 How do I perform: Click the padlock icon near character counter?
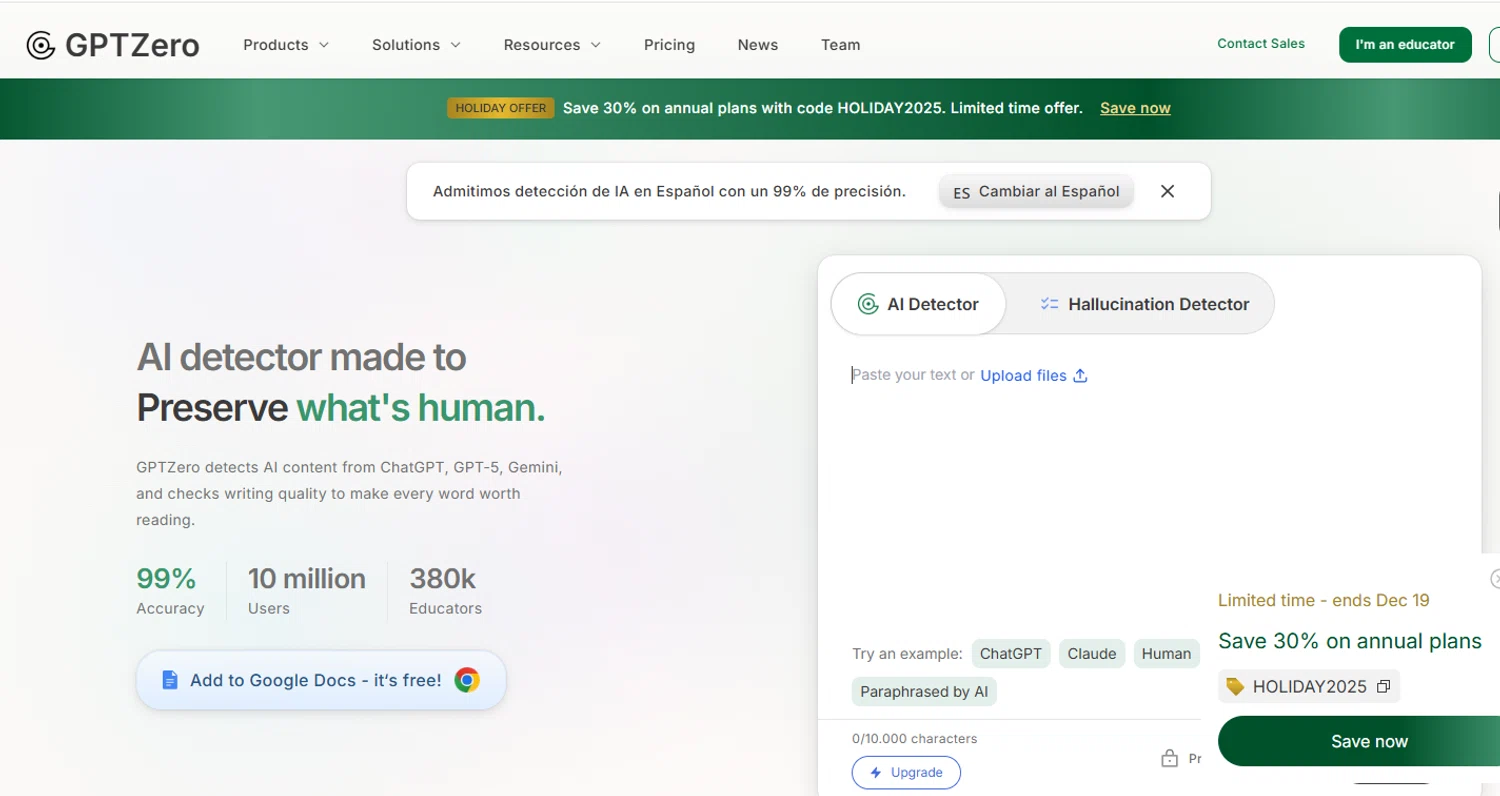tap(1169, 759)
